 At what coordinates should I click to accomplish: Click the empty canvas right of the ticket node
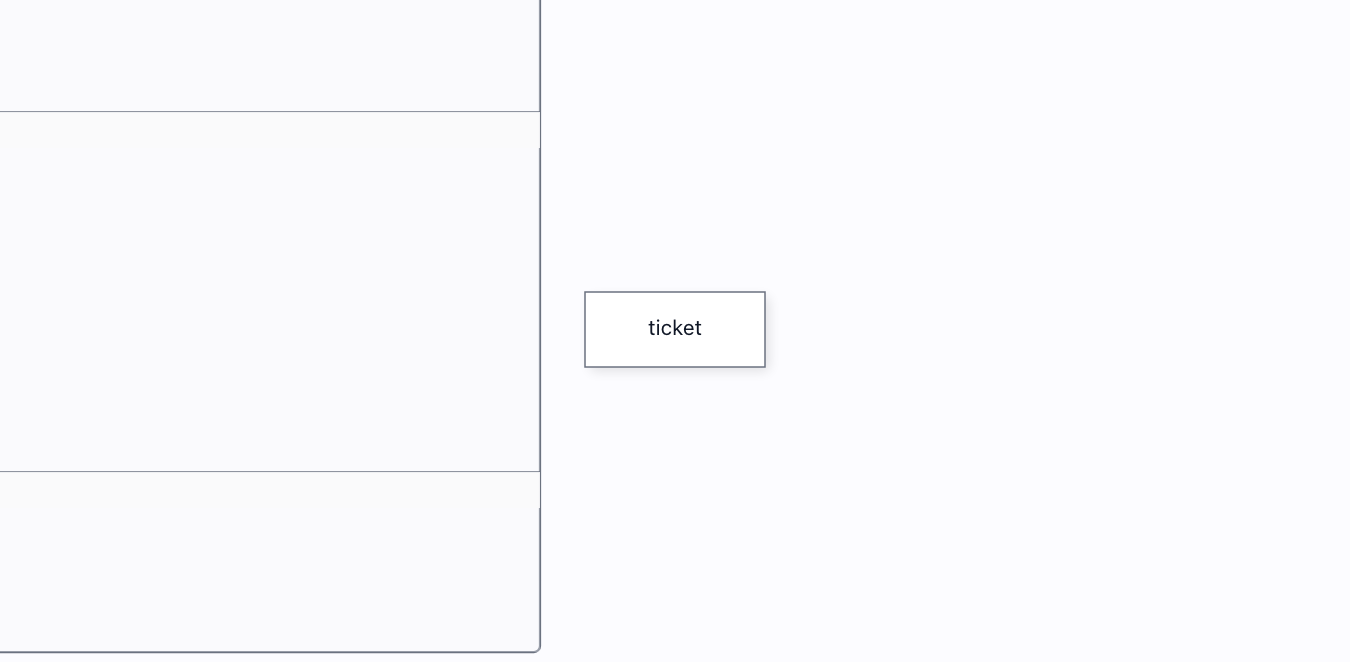pos(1057,329)
